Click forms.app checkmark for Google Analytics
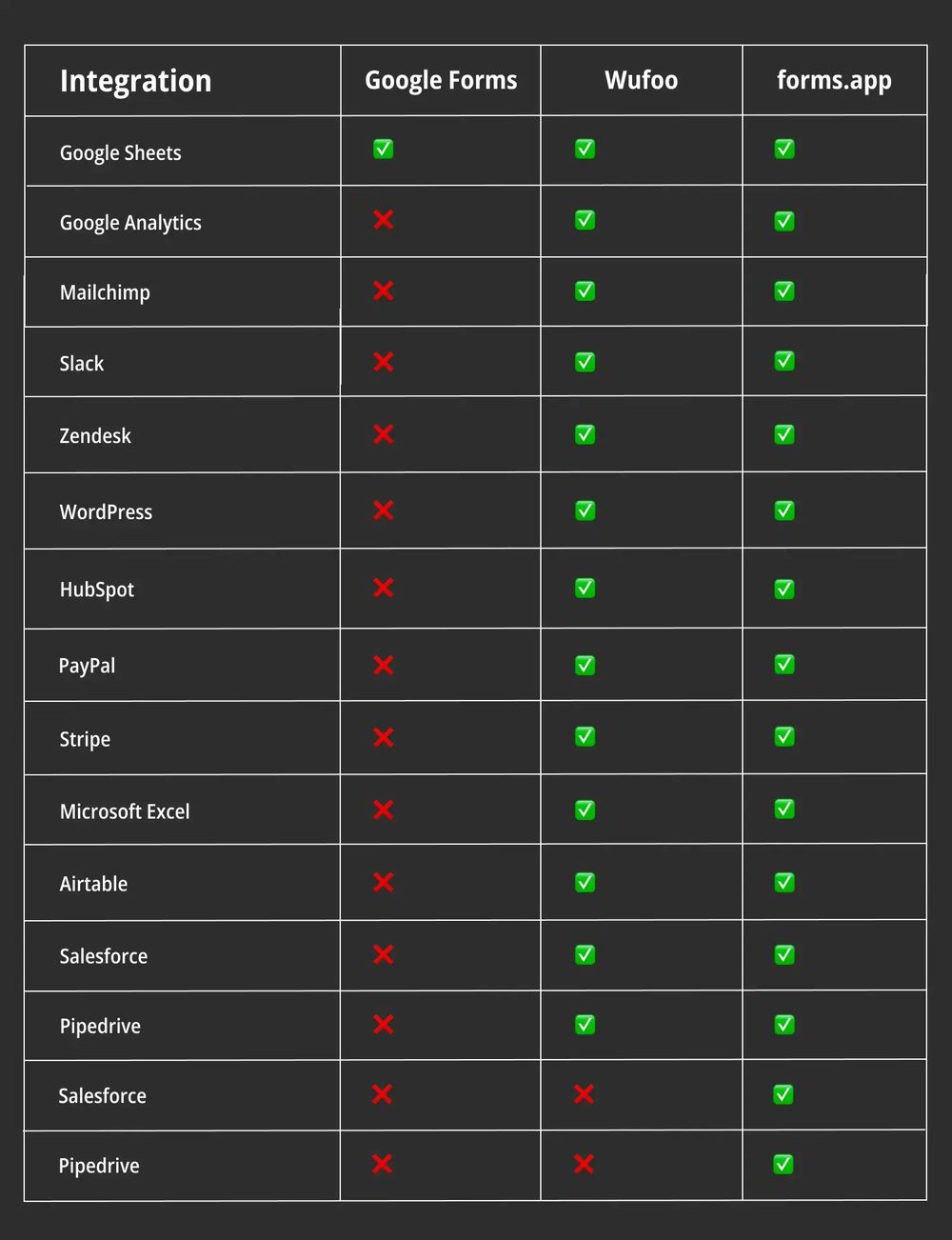The width and height of the screenshot is (952, 1240). pos(784,221)
